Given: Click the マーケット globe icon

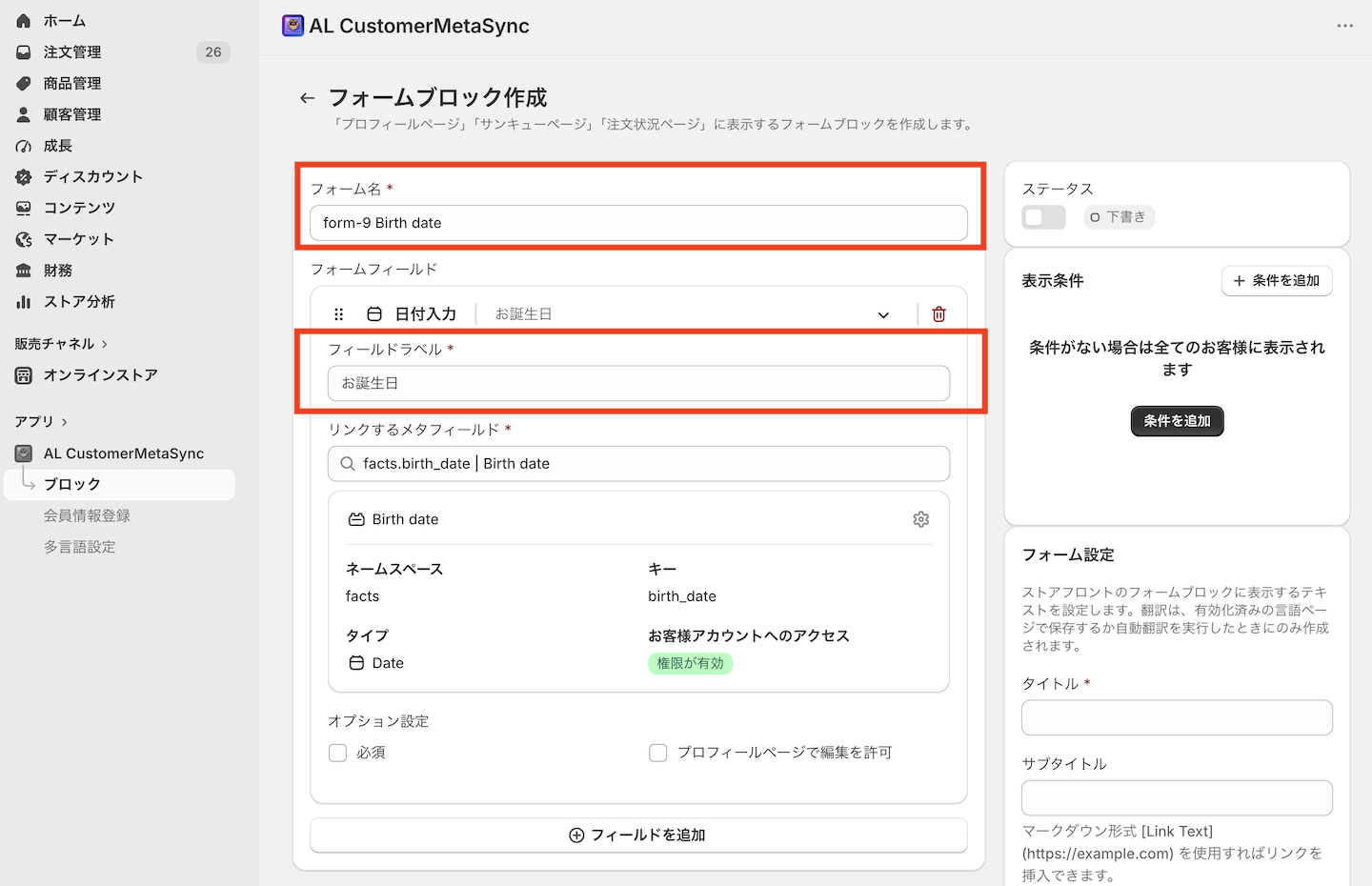Looking at the screenshot, I should tap(24, 239).
